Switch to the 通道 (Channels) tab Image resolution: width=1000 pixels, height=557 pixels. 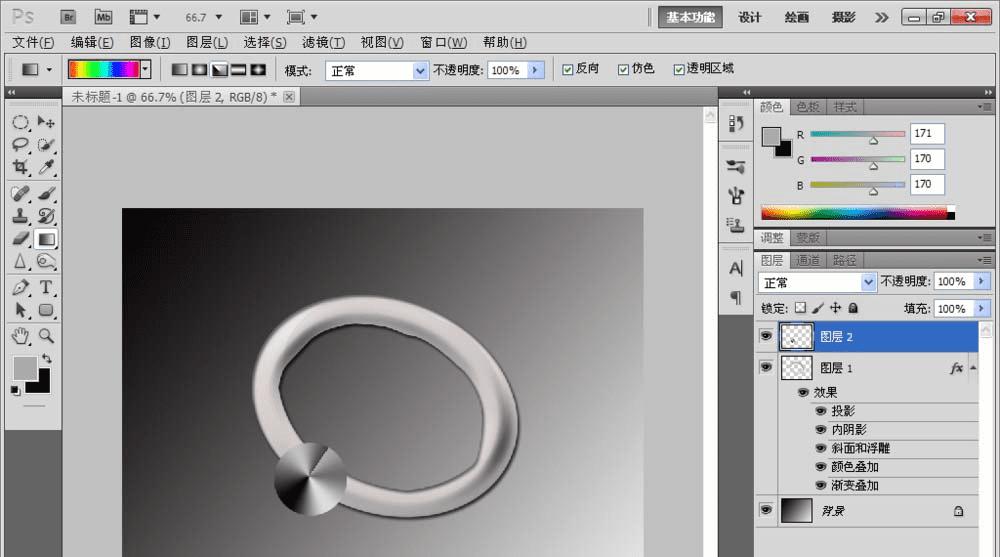point(808,260)
